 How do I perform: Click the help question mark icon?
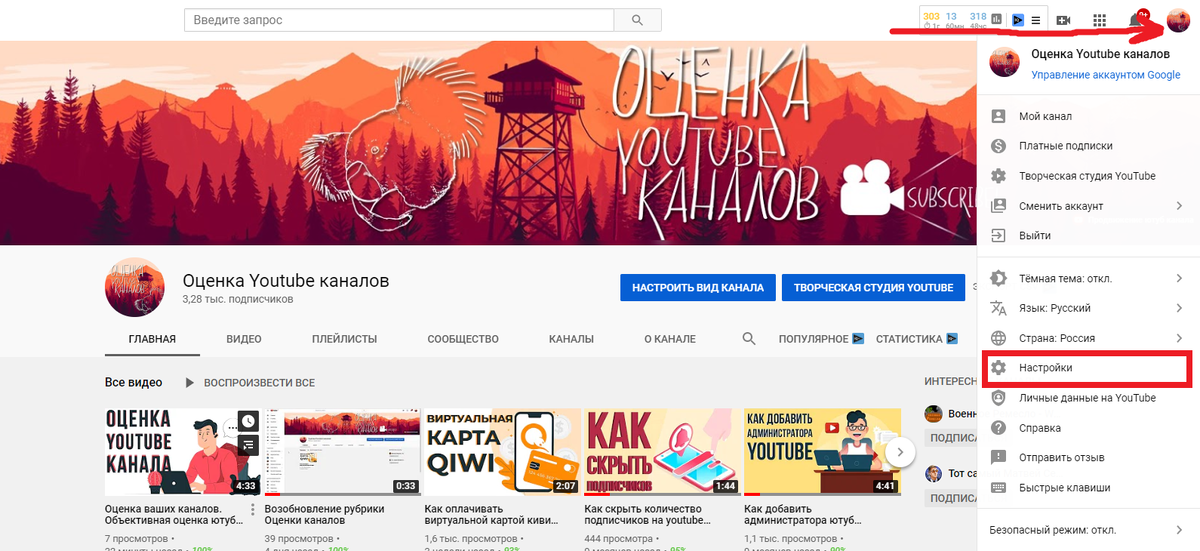pos(997,428)
